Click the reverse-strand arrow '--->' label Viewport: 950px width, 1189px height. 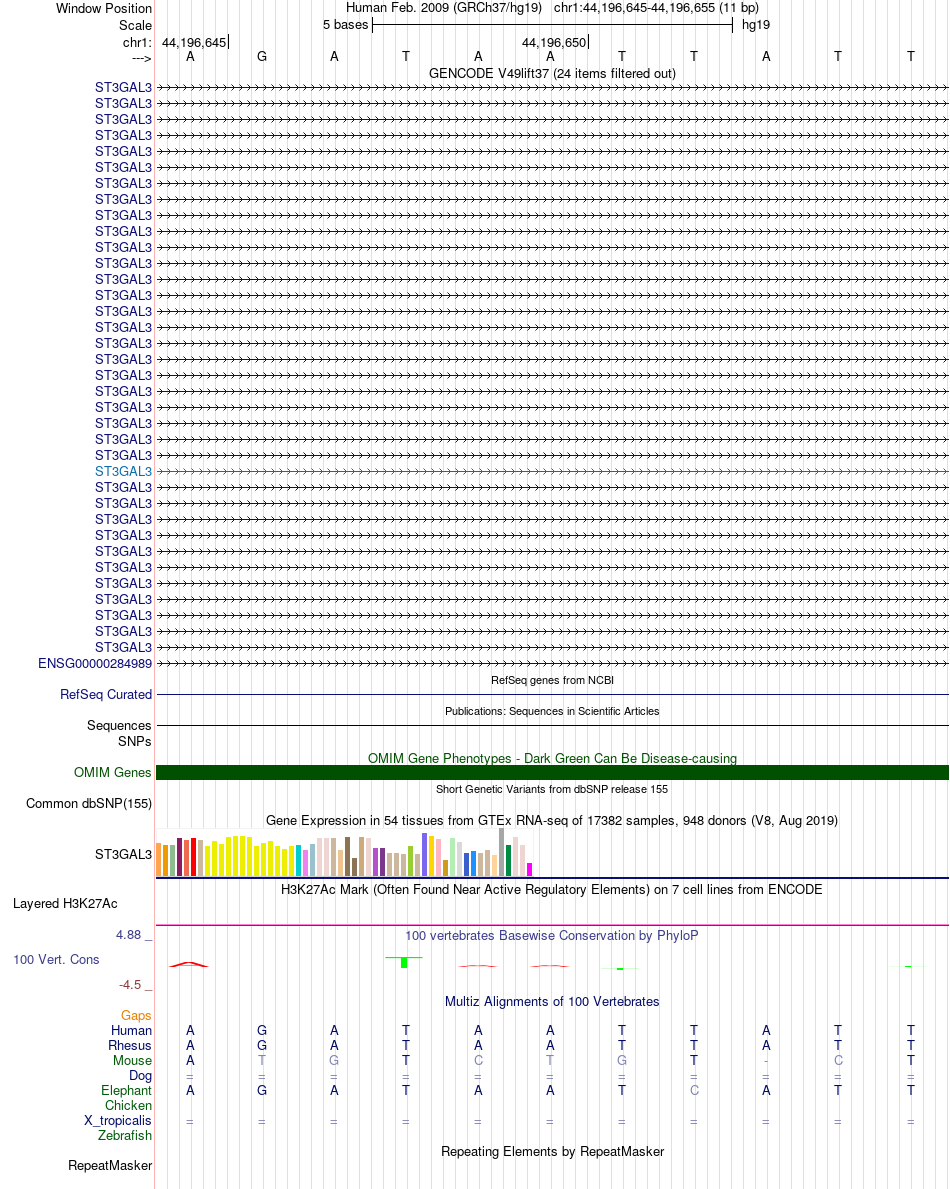tap(141, 58)
